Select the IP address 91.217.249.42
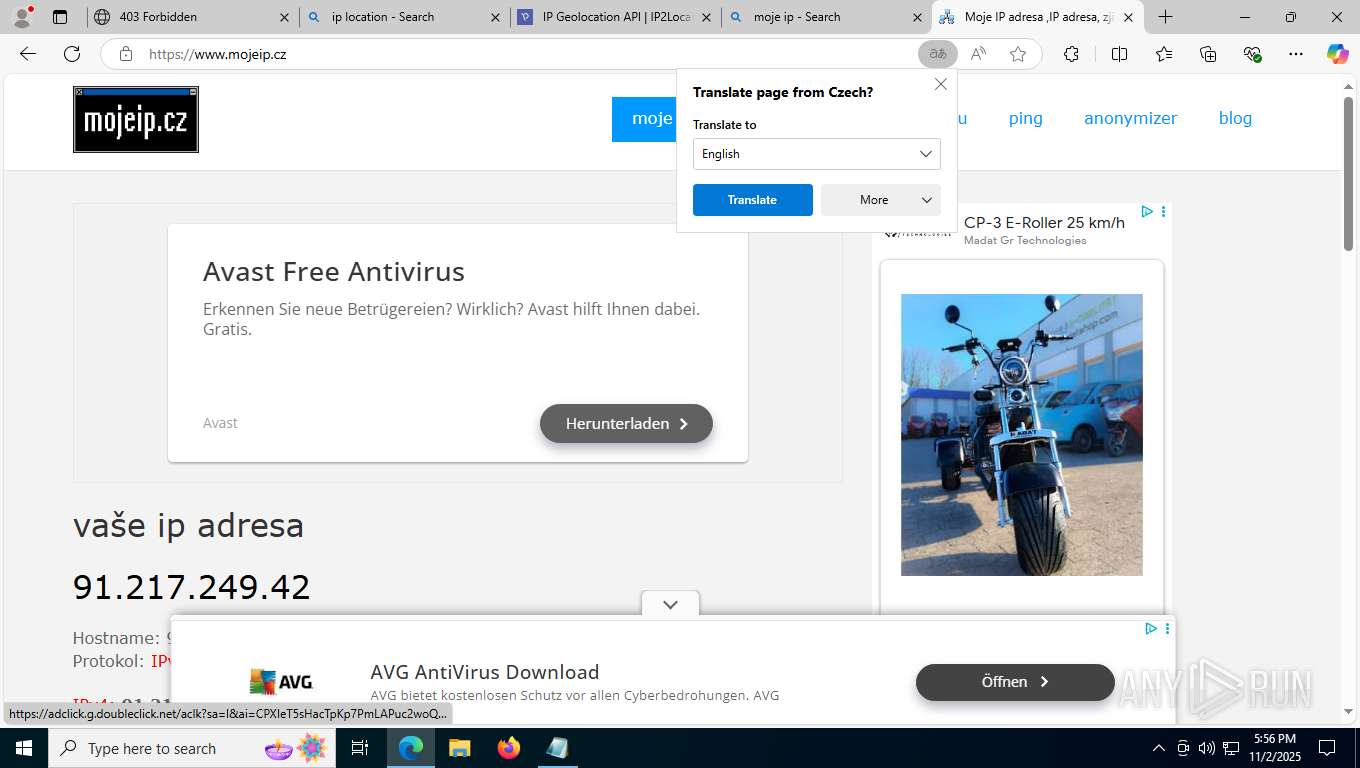The image size is (1360, 768). click(x=192, y=587)
